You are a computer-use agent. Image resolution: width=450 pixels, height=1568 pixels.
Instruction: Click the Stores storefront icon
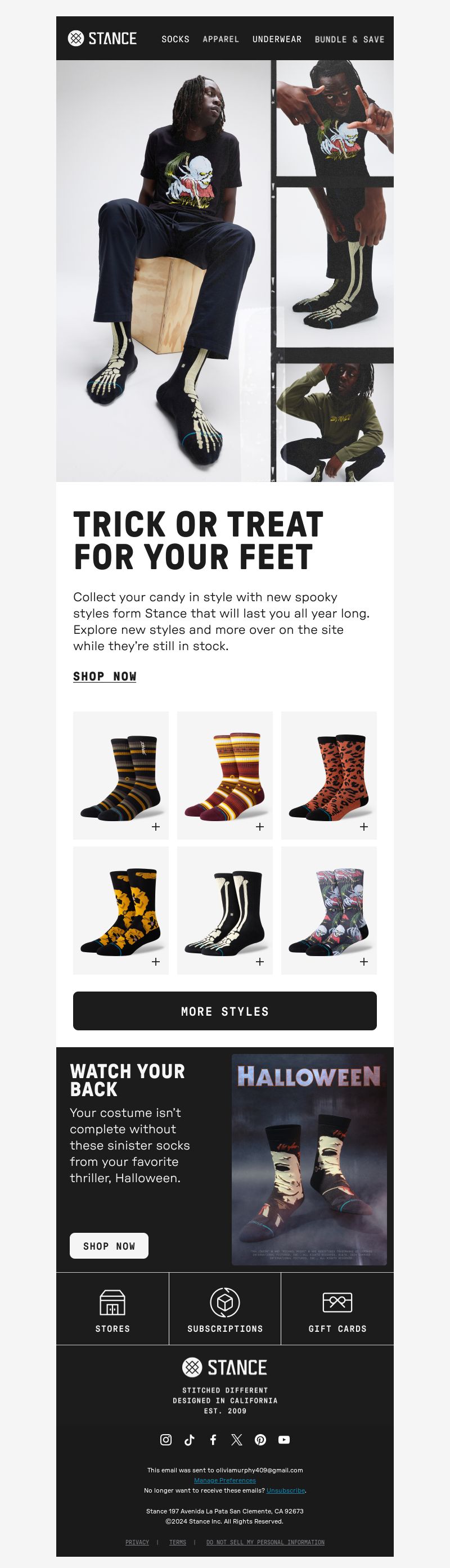112,1303
